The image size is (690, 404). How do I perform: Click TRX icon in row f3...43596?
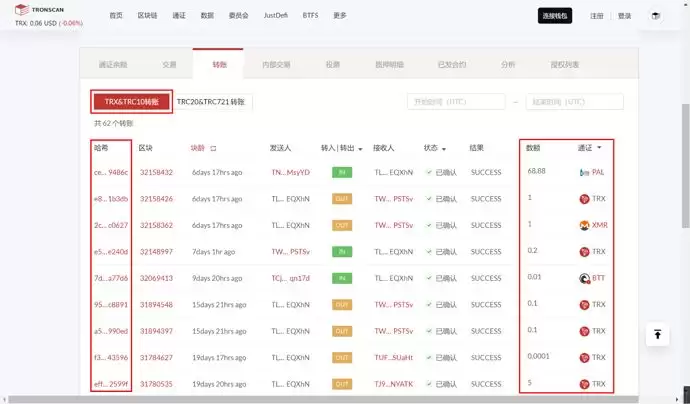point(584,357)
